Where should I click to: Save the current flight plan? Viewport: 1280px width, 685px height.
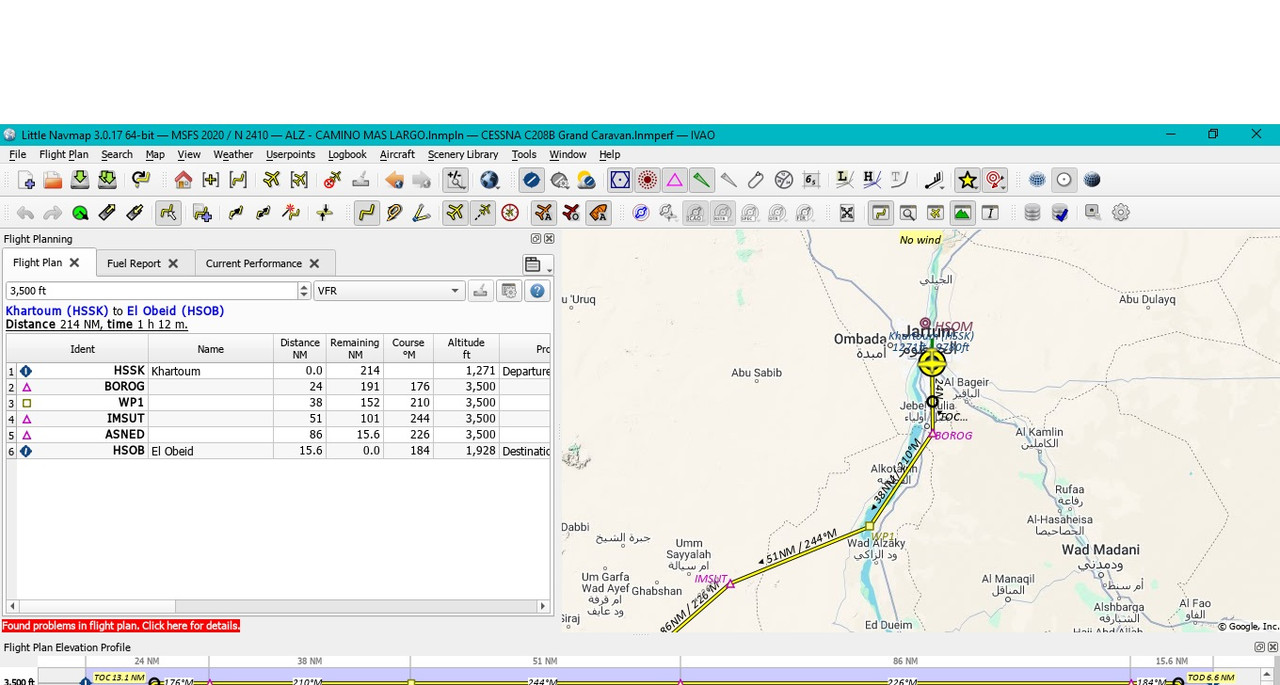point(79,180)
